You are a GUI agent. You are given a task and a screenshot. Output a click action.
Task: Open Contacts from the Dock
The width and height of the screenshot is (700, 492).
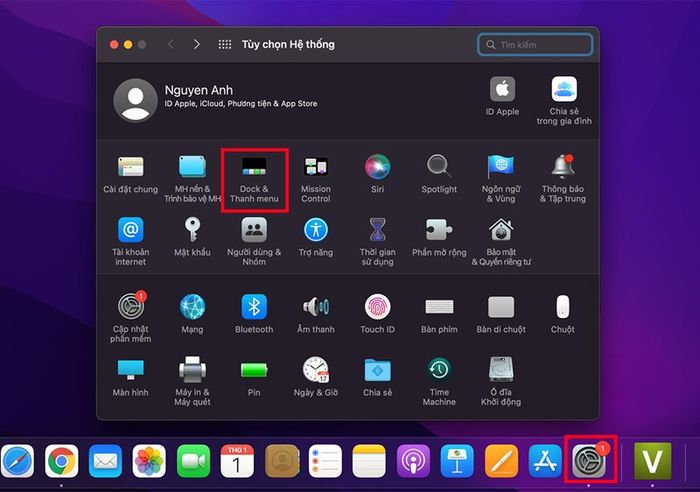point(281,461)
